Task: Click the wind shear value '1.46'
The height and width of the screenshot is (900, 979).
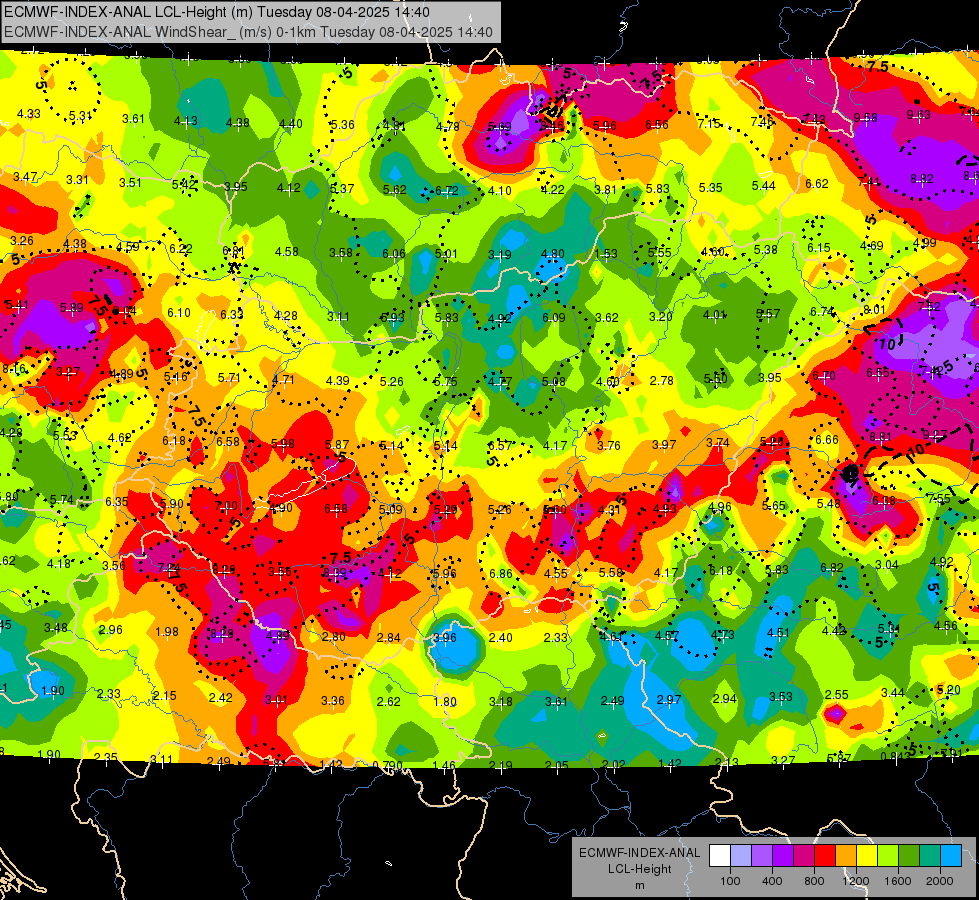Action: [x=444, y=765]
